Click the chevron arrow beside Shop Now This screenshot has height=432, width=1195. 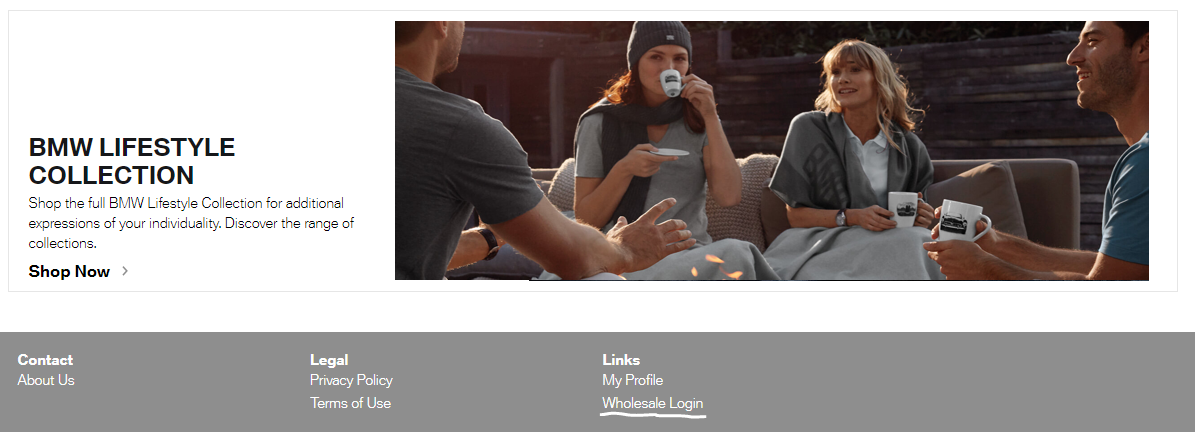(125, 270)
